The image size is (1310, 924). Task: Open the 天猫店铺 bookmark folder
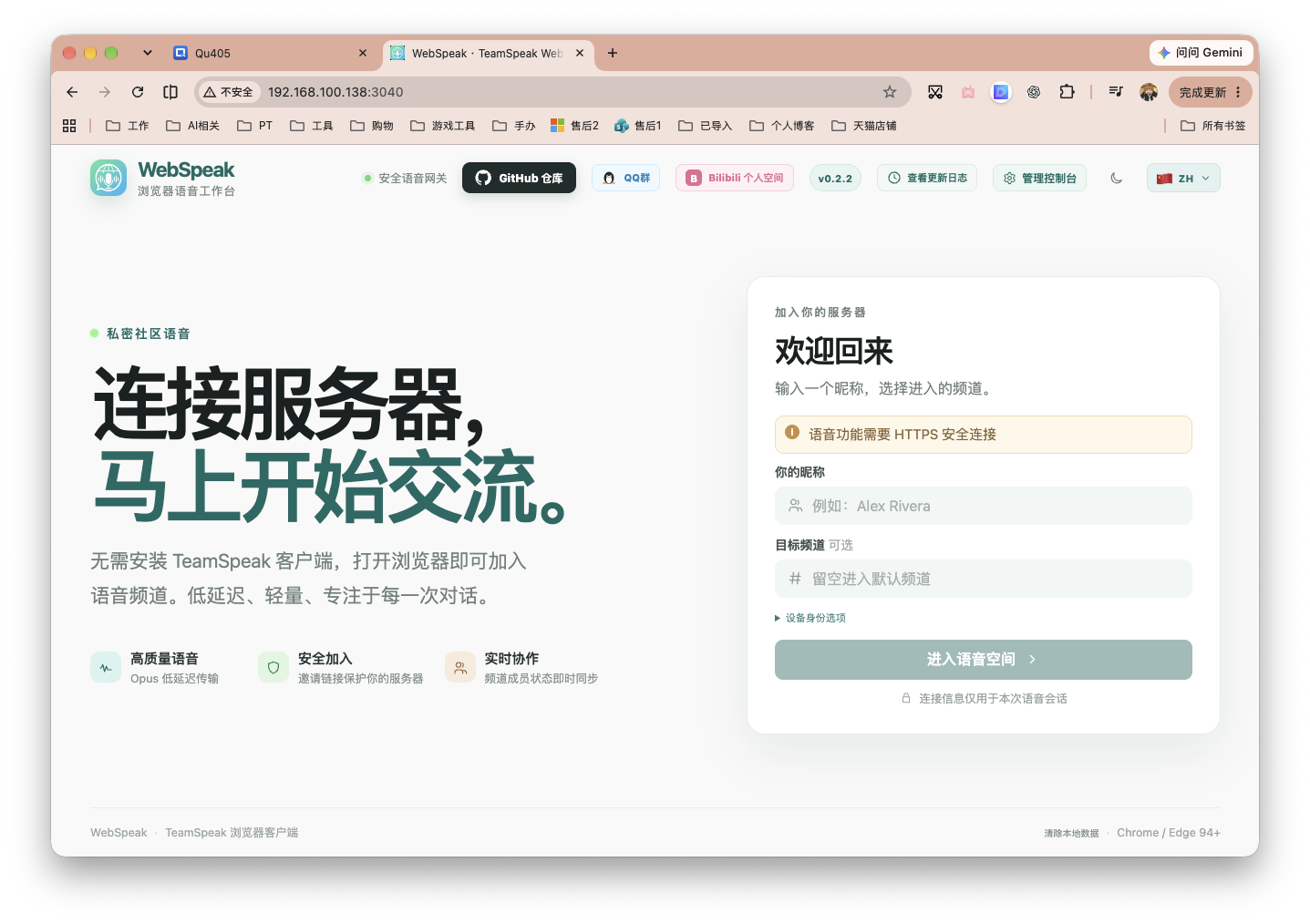pyautogui.click(x=863, y=126)
